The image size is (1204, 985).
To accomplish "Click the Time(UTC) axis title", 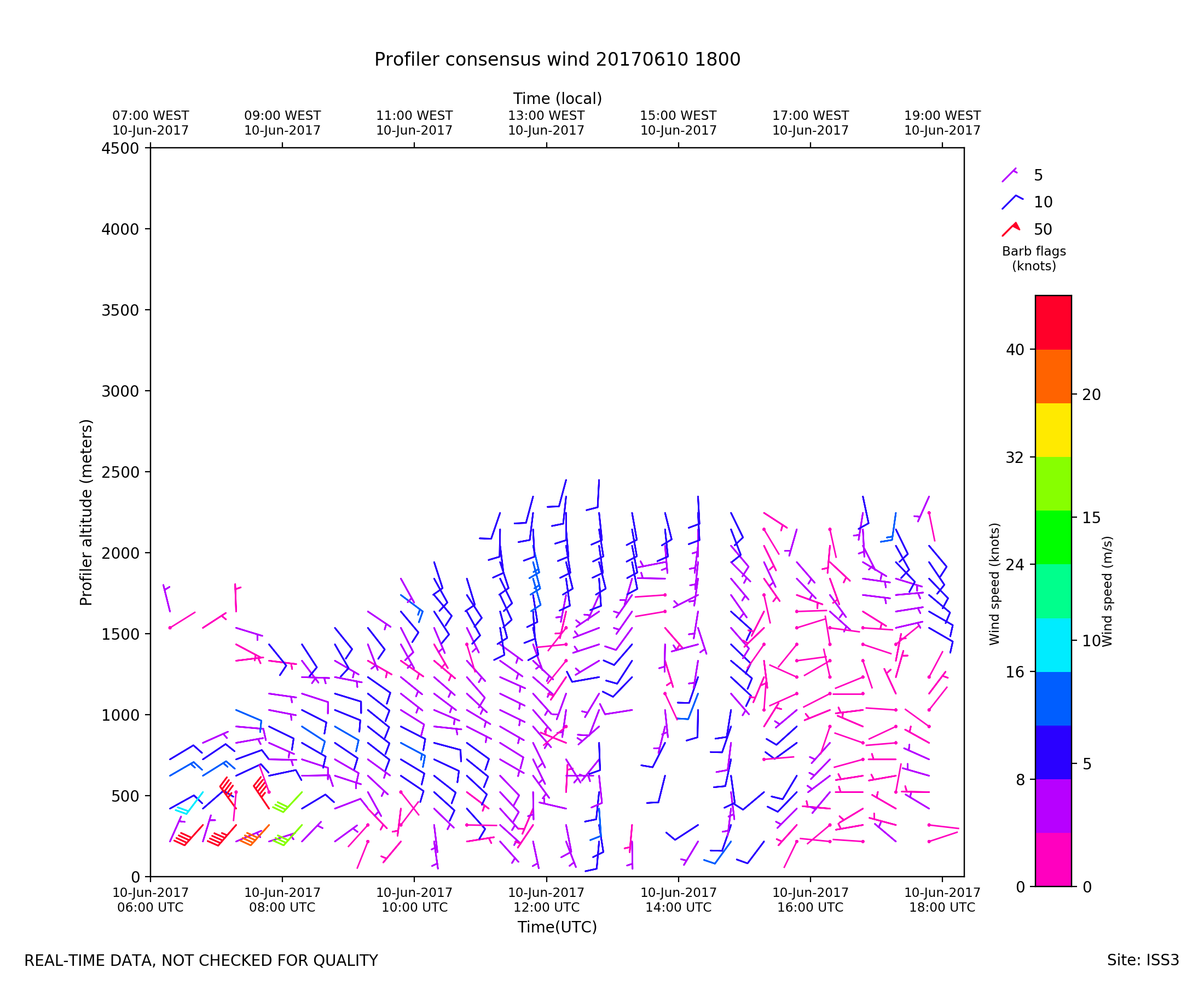I will click(x=557, y=927).
